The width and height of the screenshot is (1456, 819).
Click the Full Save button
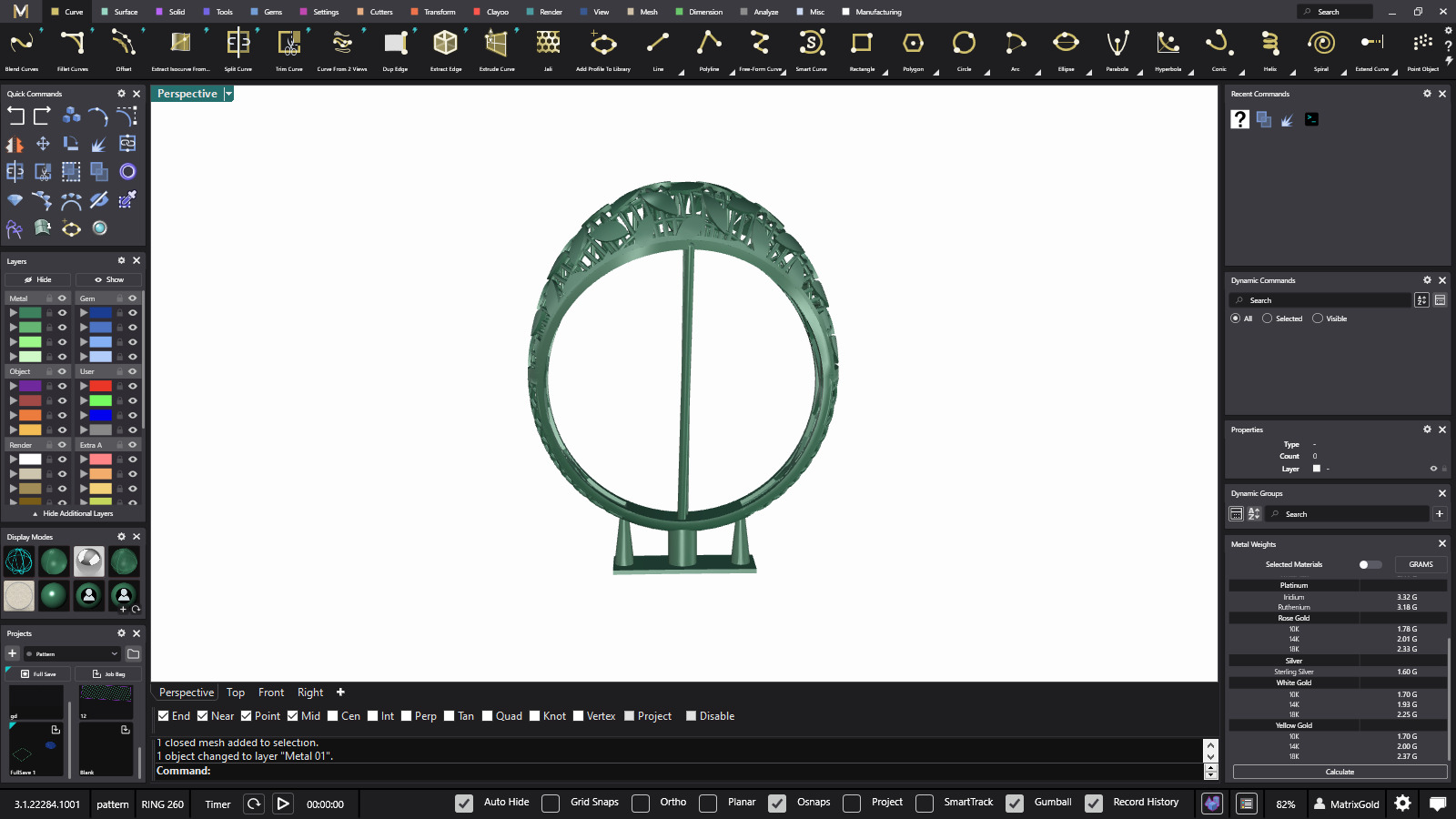click(38, 674)
